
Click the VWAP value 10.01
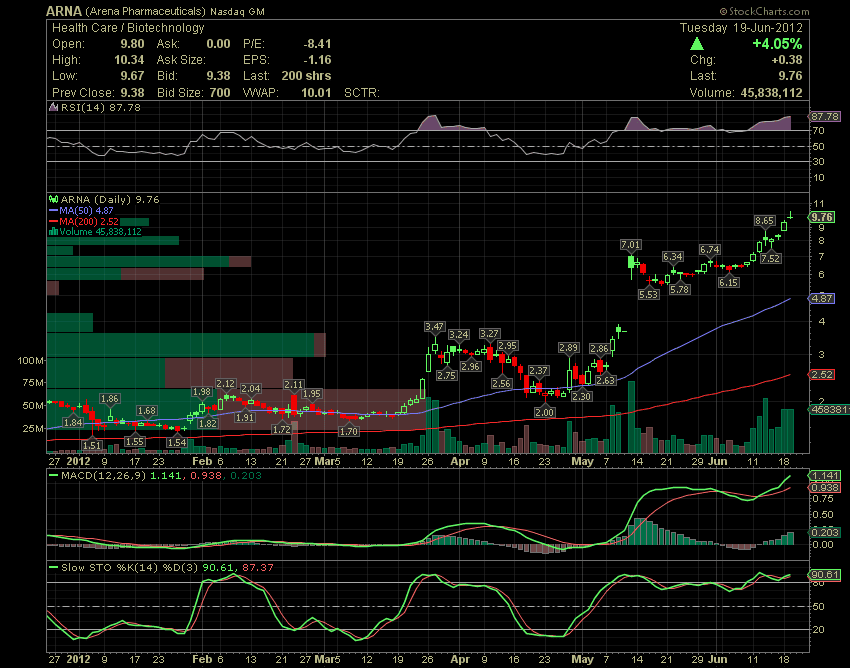click(316, 93)
